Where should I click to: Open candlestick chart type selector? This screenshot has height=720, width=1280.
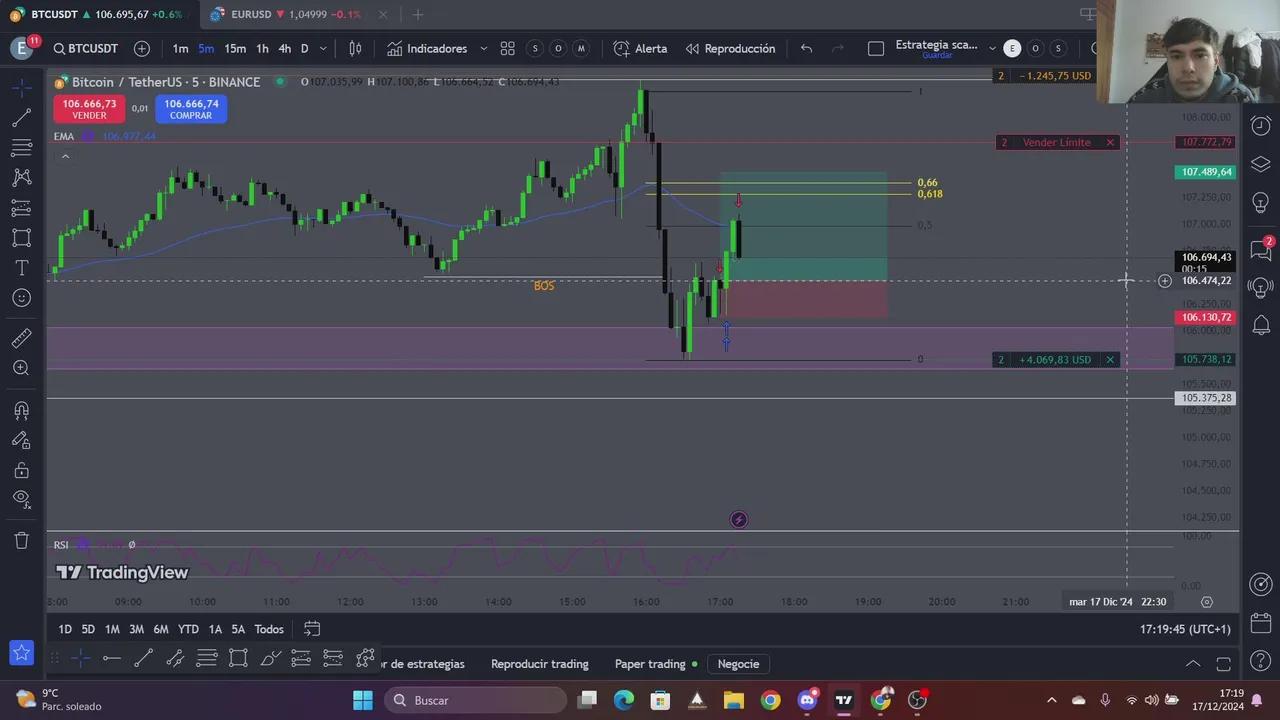pyautogui.click(x=355, y=49)
